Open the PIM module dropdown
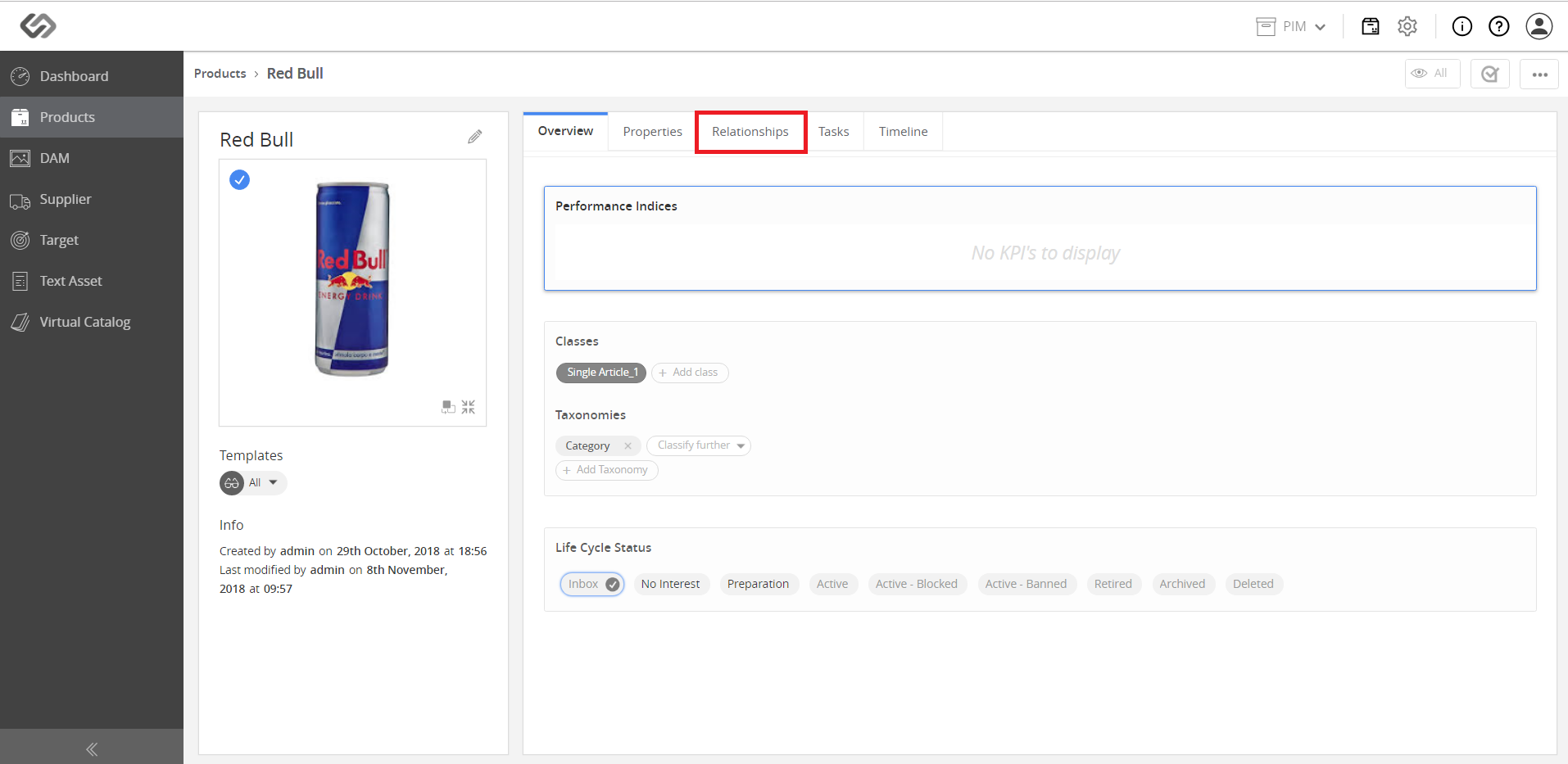 (x=1291, y=26)
